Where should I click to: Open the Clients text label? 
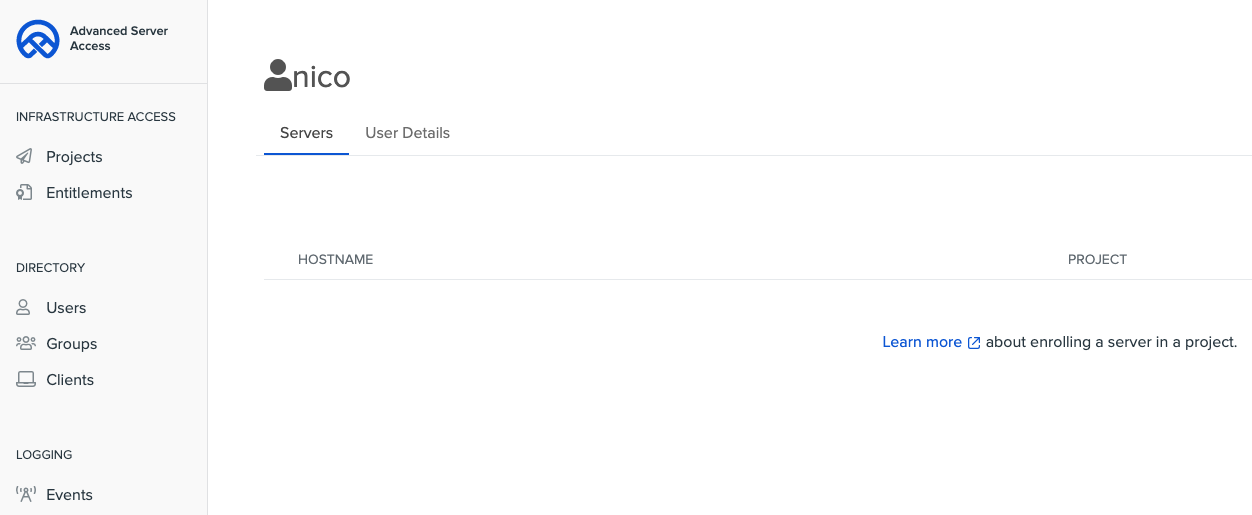pyautogui.click(x=70, y=380)
